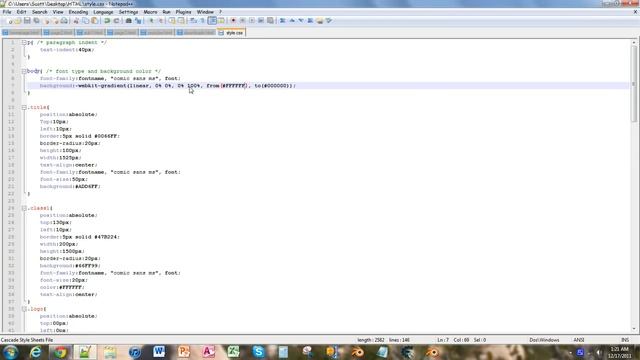Viewport: 640px width, 360px height.
Task: Open the ? help menu
Action: 220,12
